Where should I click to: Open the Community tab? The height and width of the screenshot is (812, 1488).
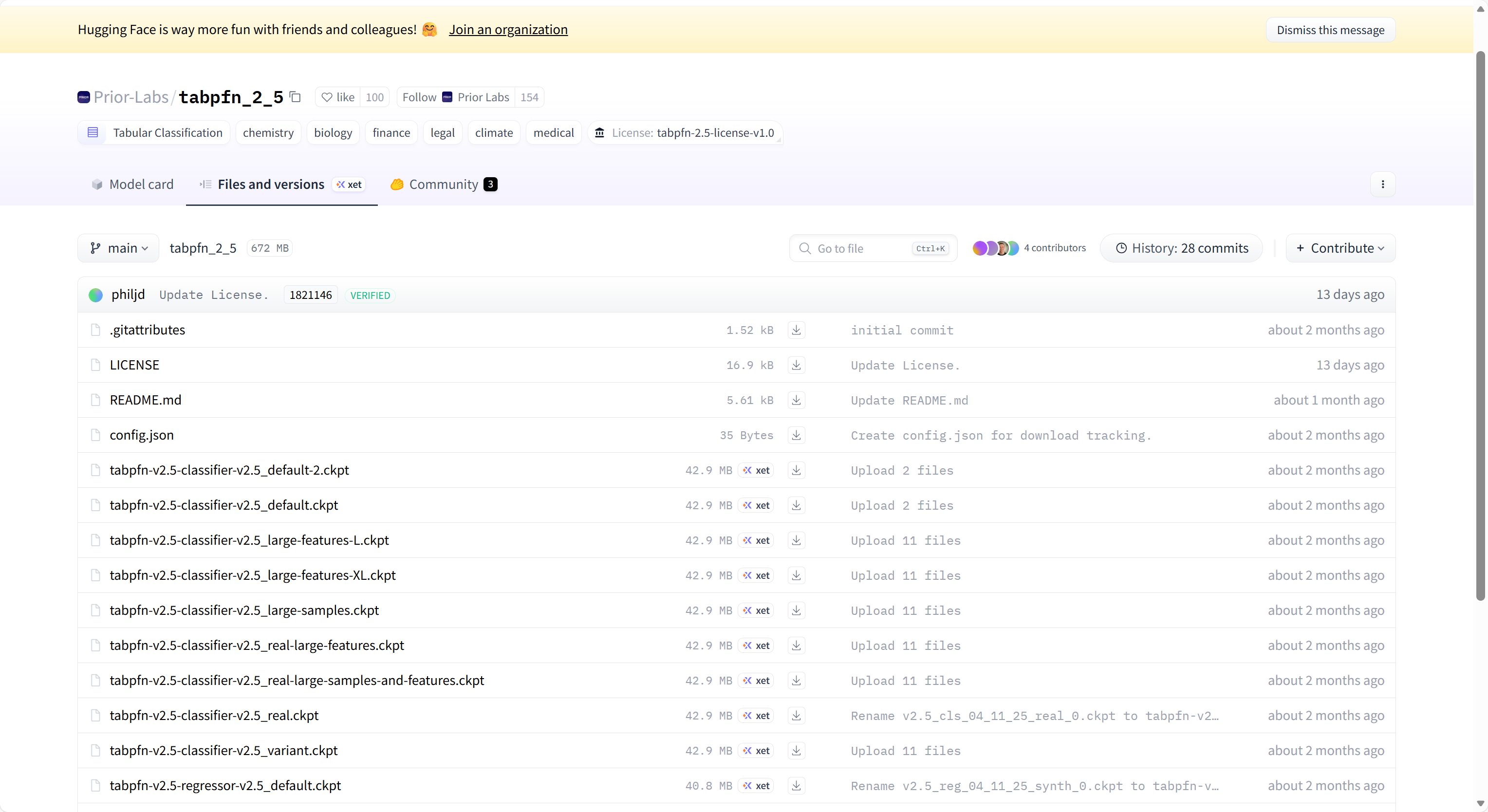point(443,184)
